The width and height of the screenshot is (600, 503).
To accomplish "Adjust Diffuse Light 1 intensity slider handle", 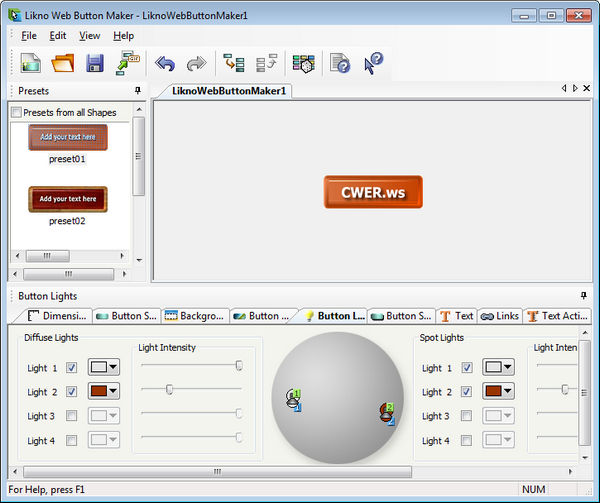I will point(239,365).
